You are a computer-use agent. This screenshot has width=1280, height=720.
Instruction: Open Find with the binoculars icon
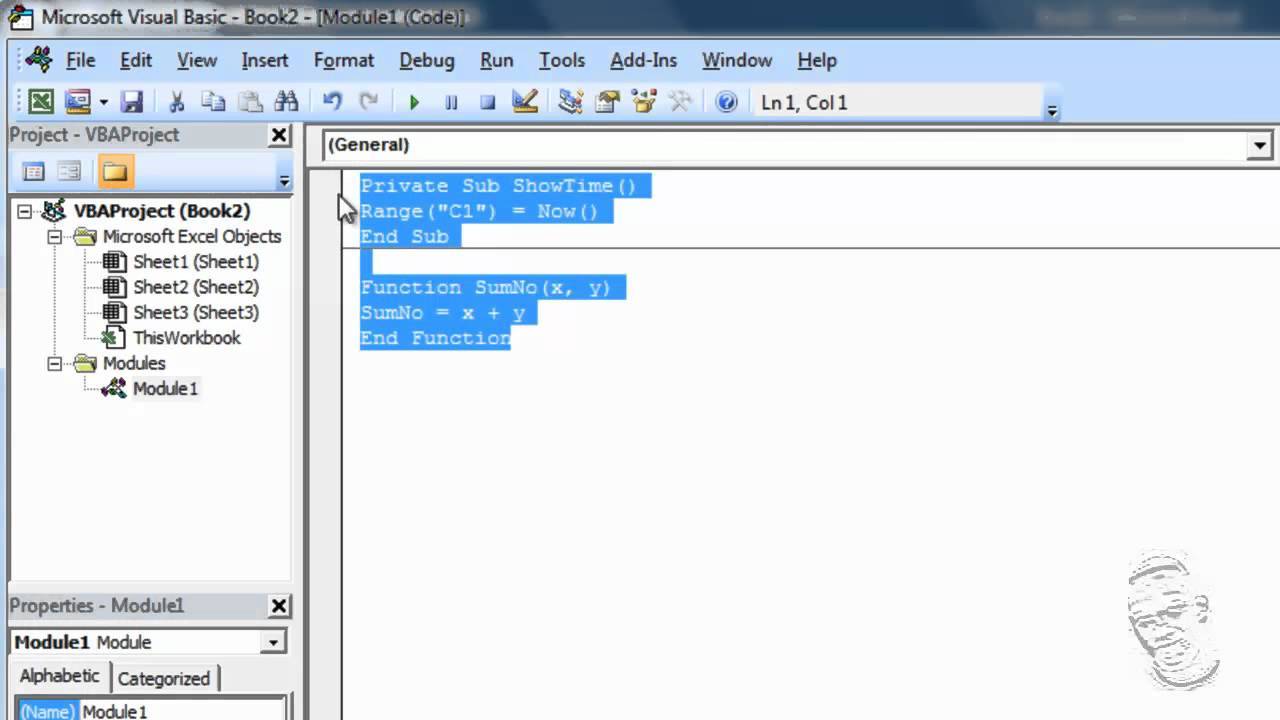[x=286, y=101]
